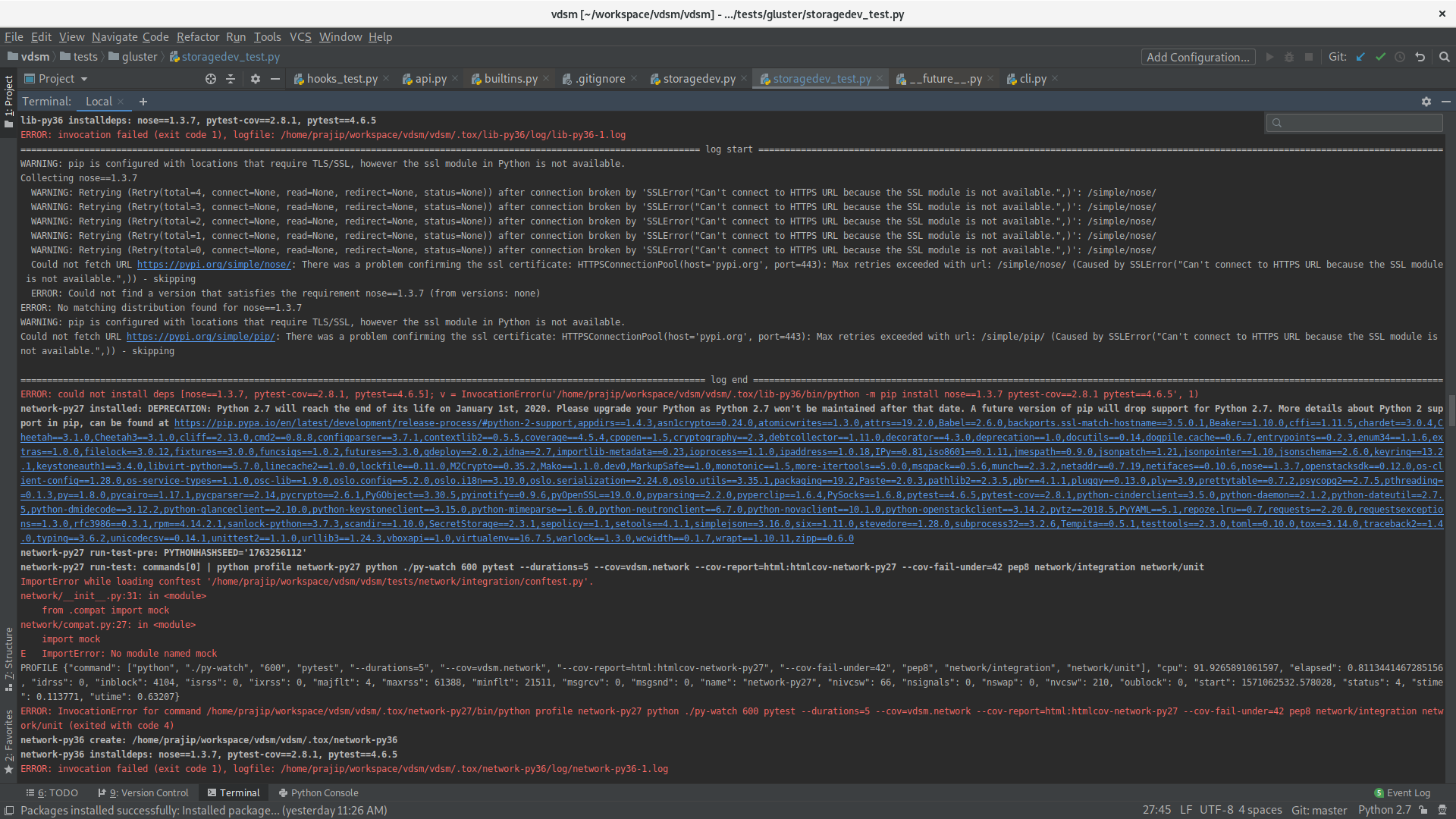The image size is (1456, 819).
Task: Click the Git revert icon
Action: coord(1420,57)
